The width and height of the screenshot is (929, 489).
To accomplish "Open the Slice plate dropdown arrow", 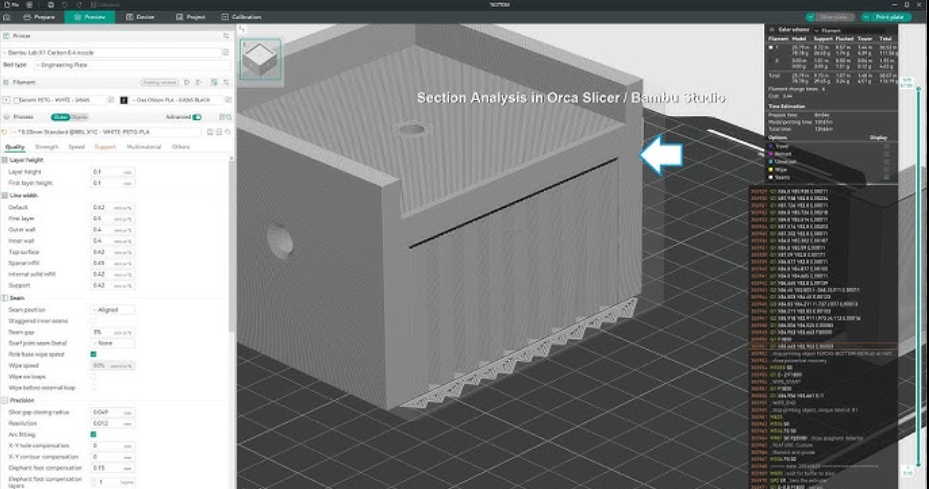I will tap(810, 17).
